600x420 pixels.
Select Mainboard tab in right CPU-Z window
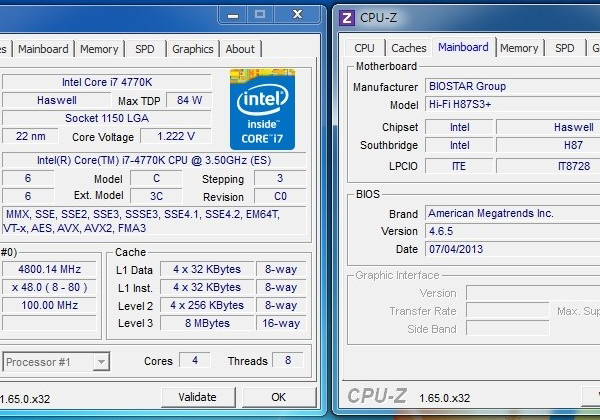click(463, 47)
